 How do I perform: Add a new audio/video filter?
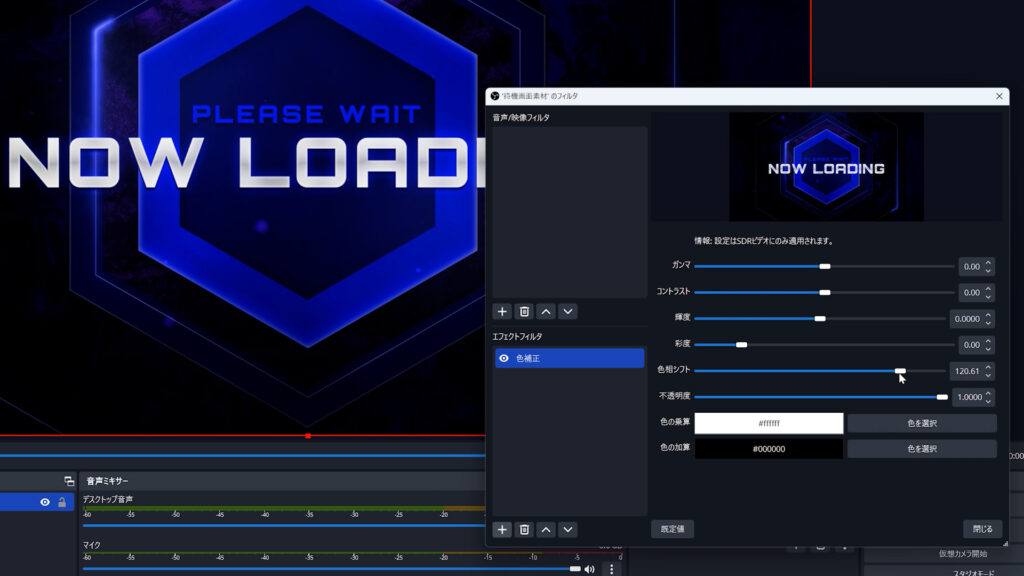pos(503,312)
